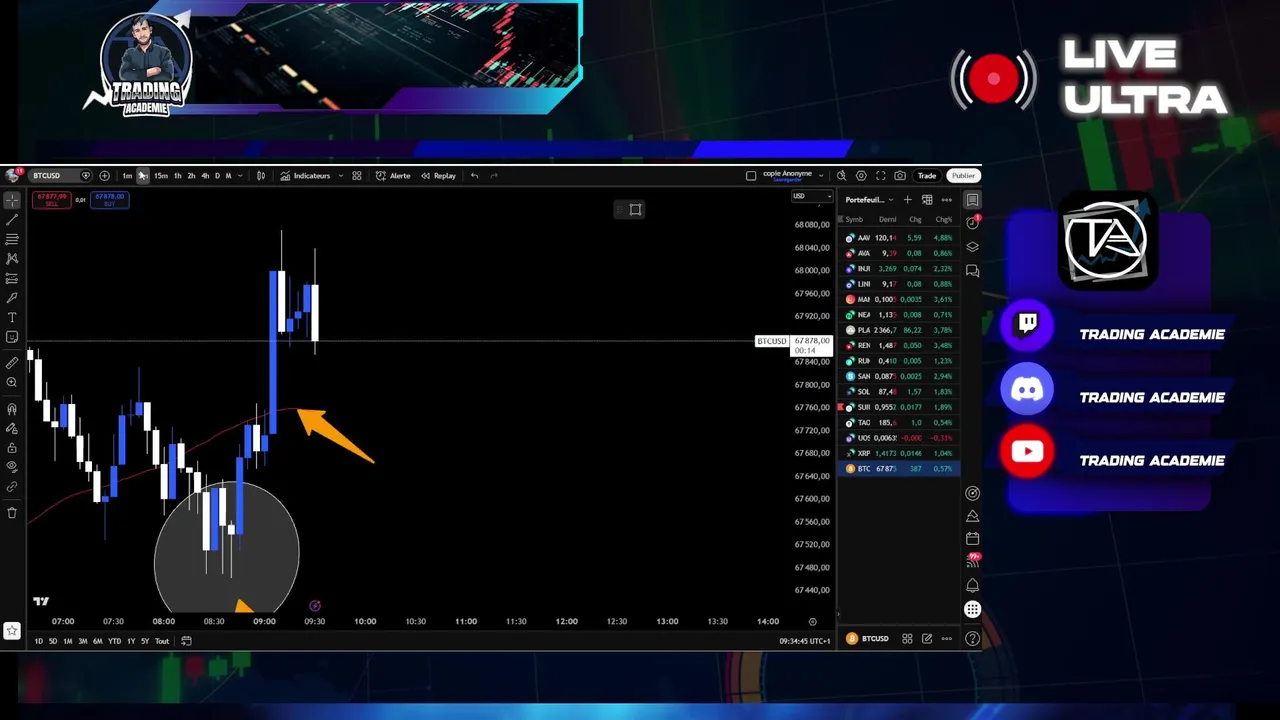
Task: Select the crosshair cursor tool
Action: click(x=12, y=200)
